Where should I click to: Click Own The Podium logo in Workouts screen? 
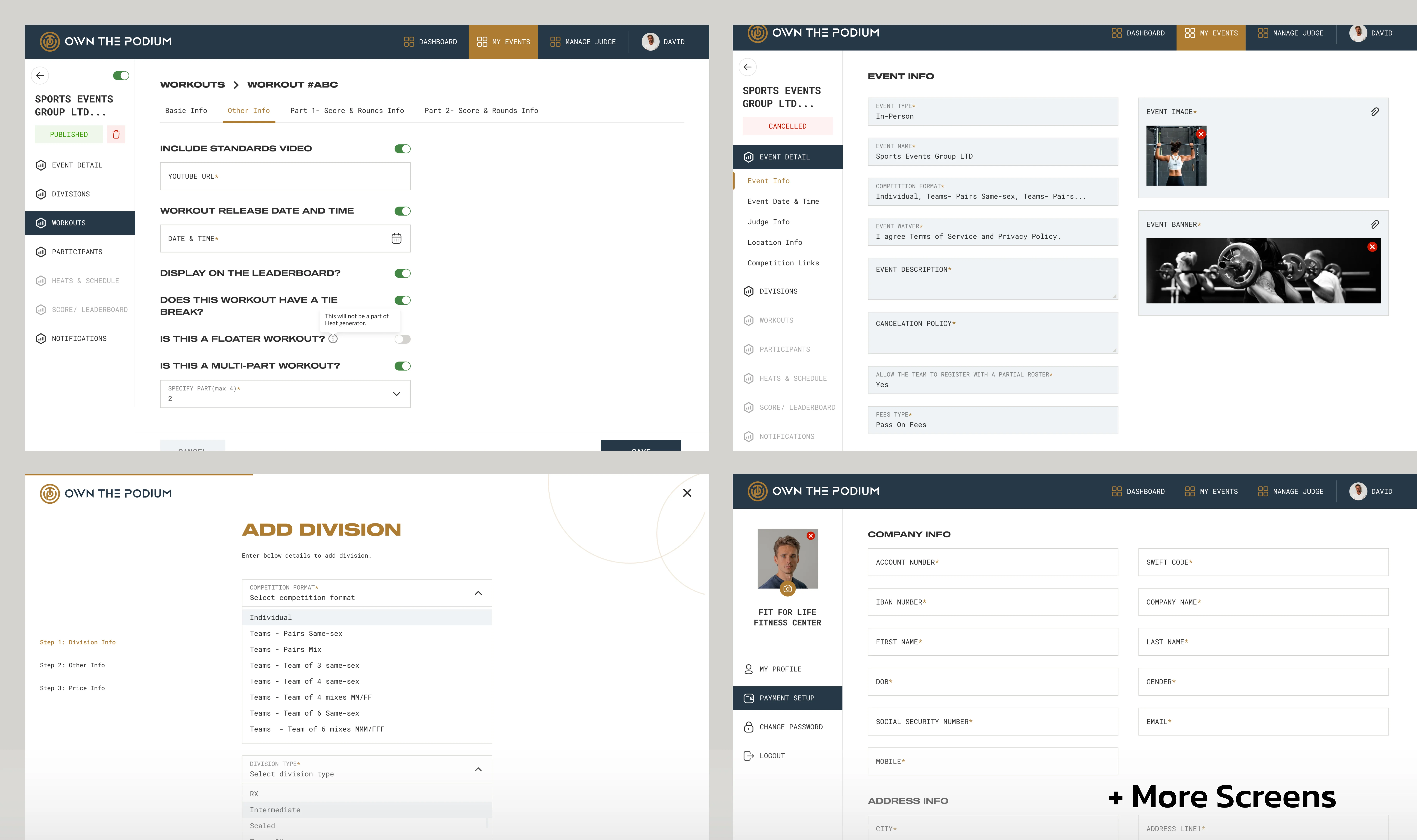tap(106, 42)
